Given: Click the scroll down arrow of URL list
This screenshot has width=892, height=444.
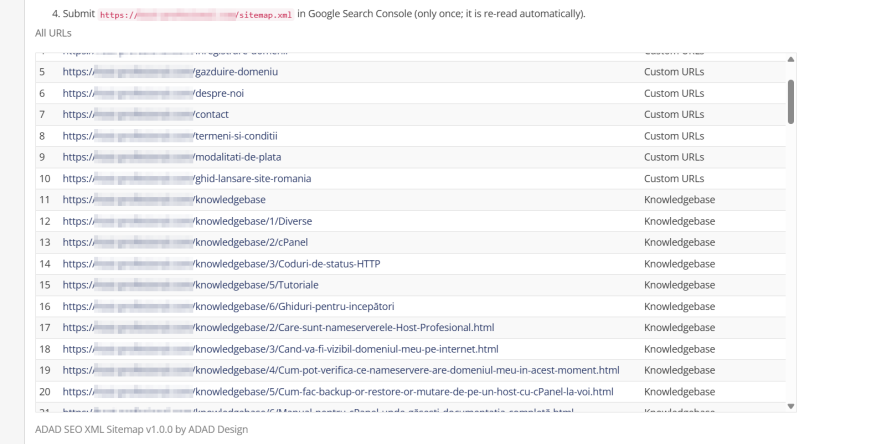Looking at the screenshot, I should click(791, 406).
